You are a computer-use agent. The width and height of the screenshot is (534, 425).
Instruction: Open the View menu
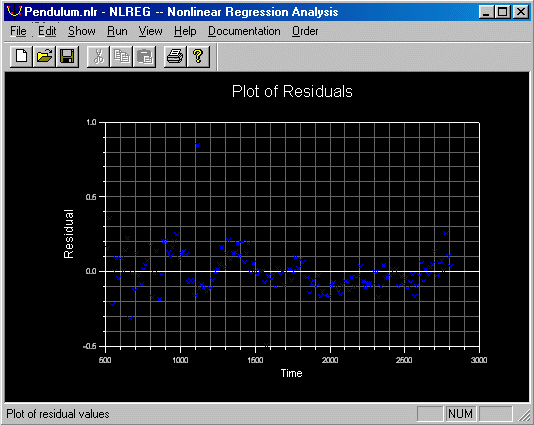151,31
